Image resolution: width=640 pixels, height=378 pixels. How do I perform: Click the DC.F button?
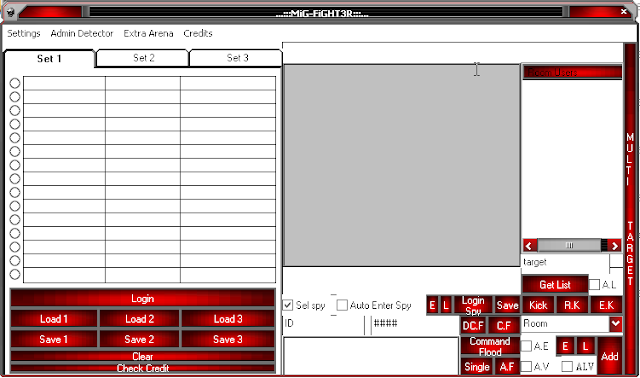473,326
